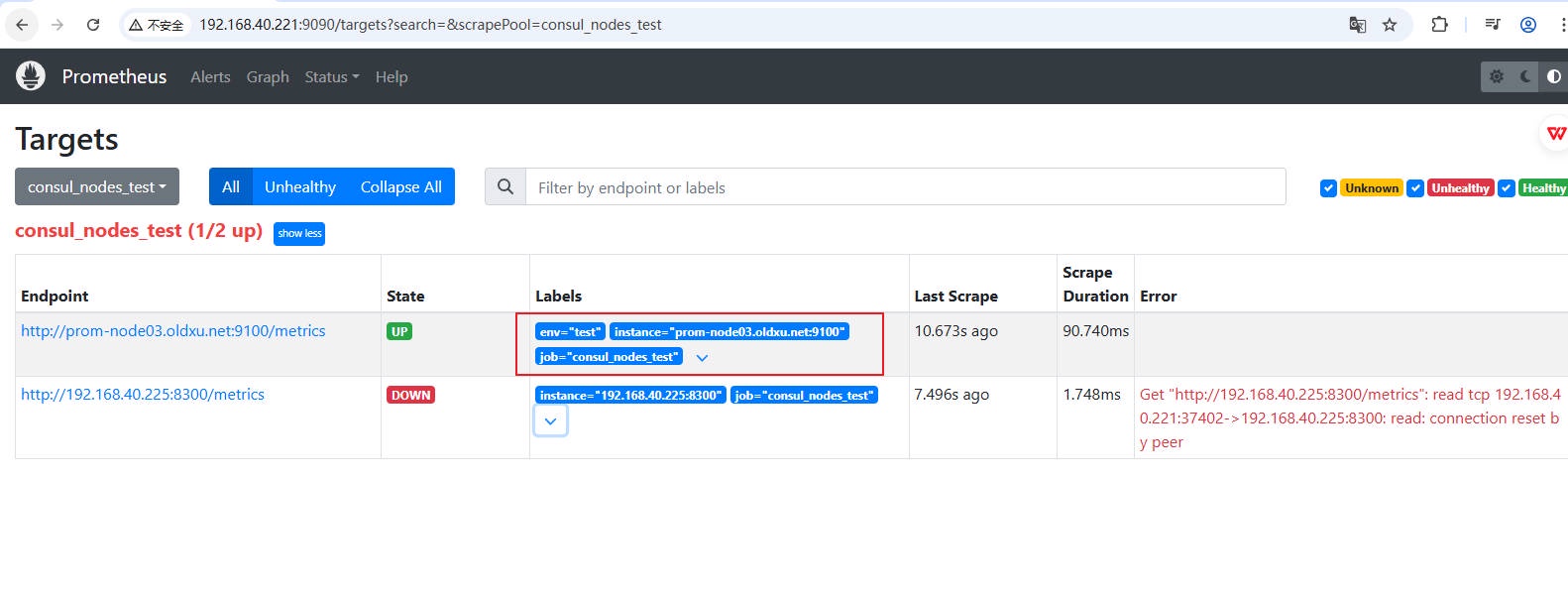Toggle the Healthy state filter checkbox
Screen dimensions: 1568x596
point(1507,188)
